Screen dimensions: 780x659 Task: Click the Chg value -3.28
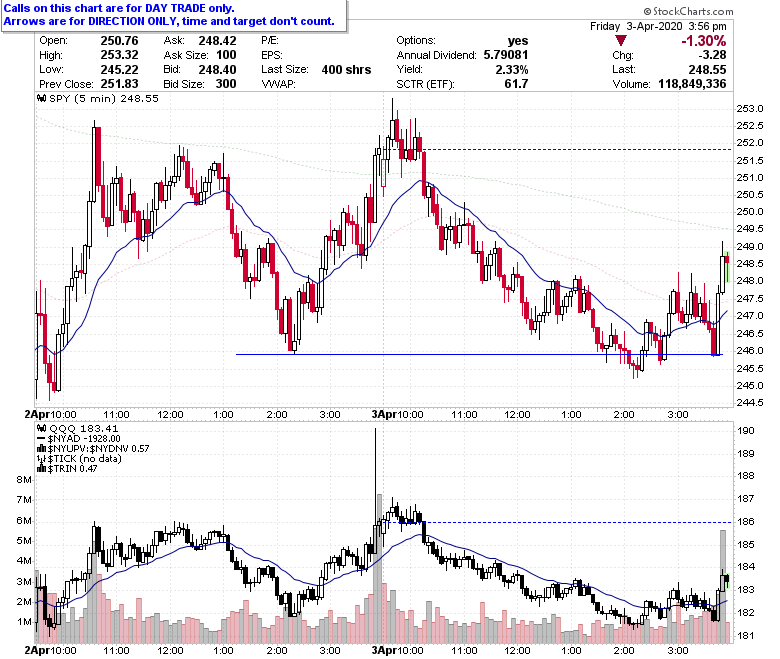[712, 55]
